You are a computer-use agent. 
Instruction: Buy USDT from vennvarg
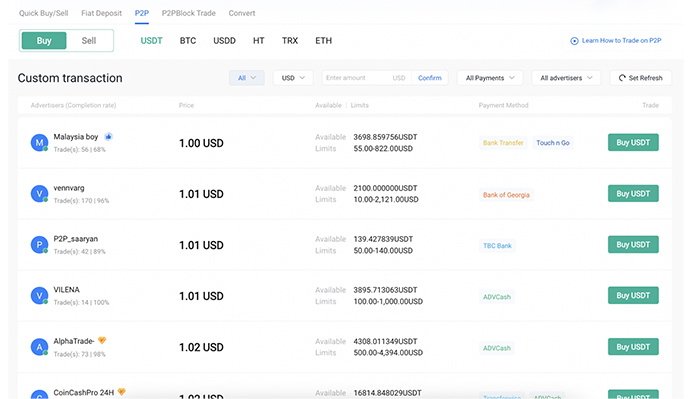pos(633,193)
